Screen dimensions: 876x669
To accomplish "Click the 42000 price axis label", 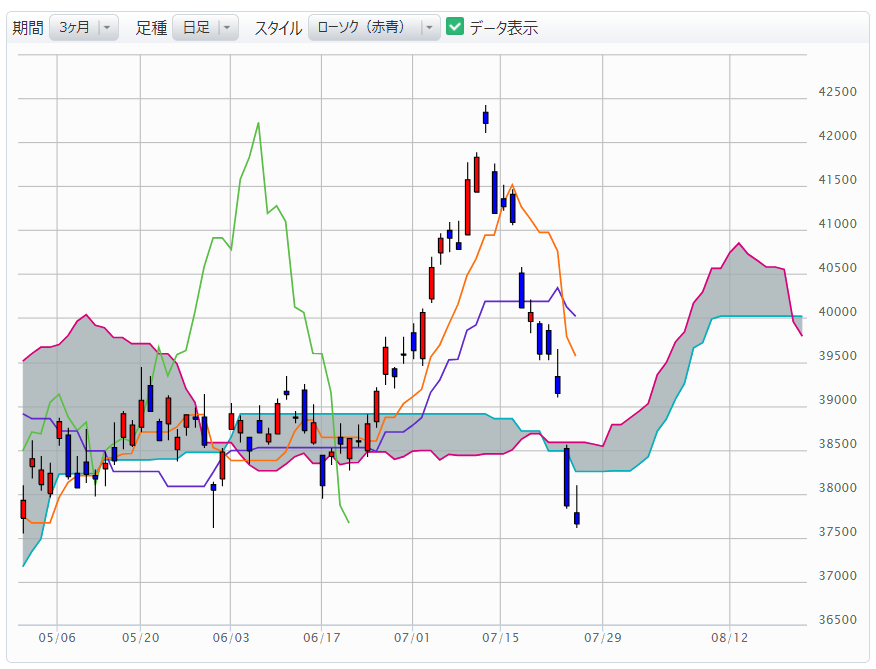I will pos(837,136).
